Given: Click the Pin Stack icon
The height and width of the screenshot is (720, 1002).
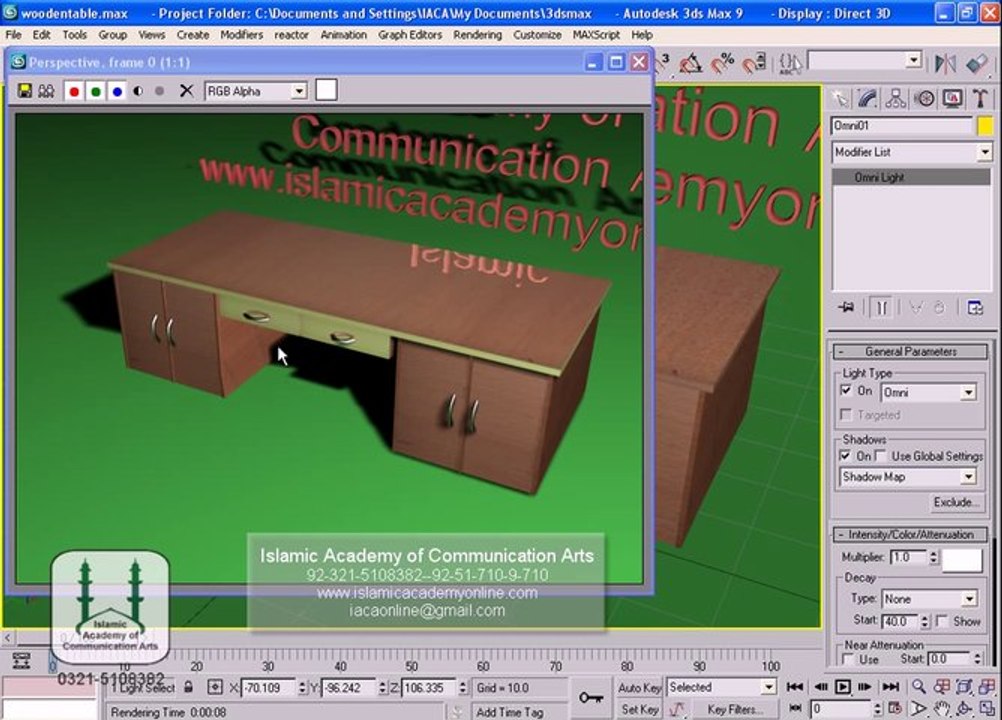Looking at the screenshot, I should point(846,308).
